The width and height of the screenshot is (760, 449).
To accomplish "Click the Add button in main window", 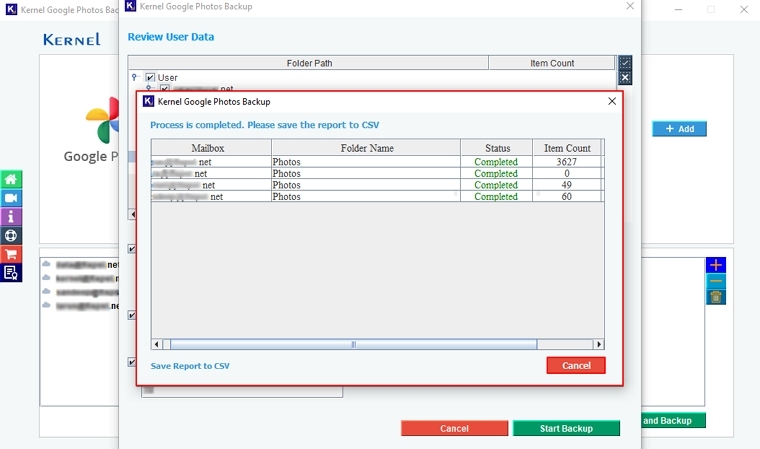I will click(x=679, y=129).
